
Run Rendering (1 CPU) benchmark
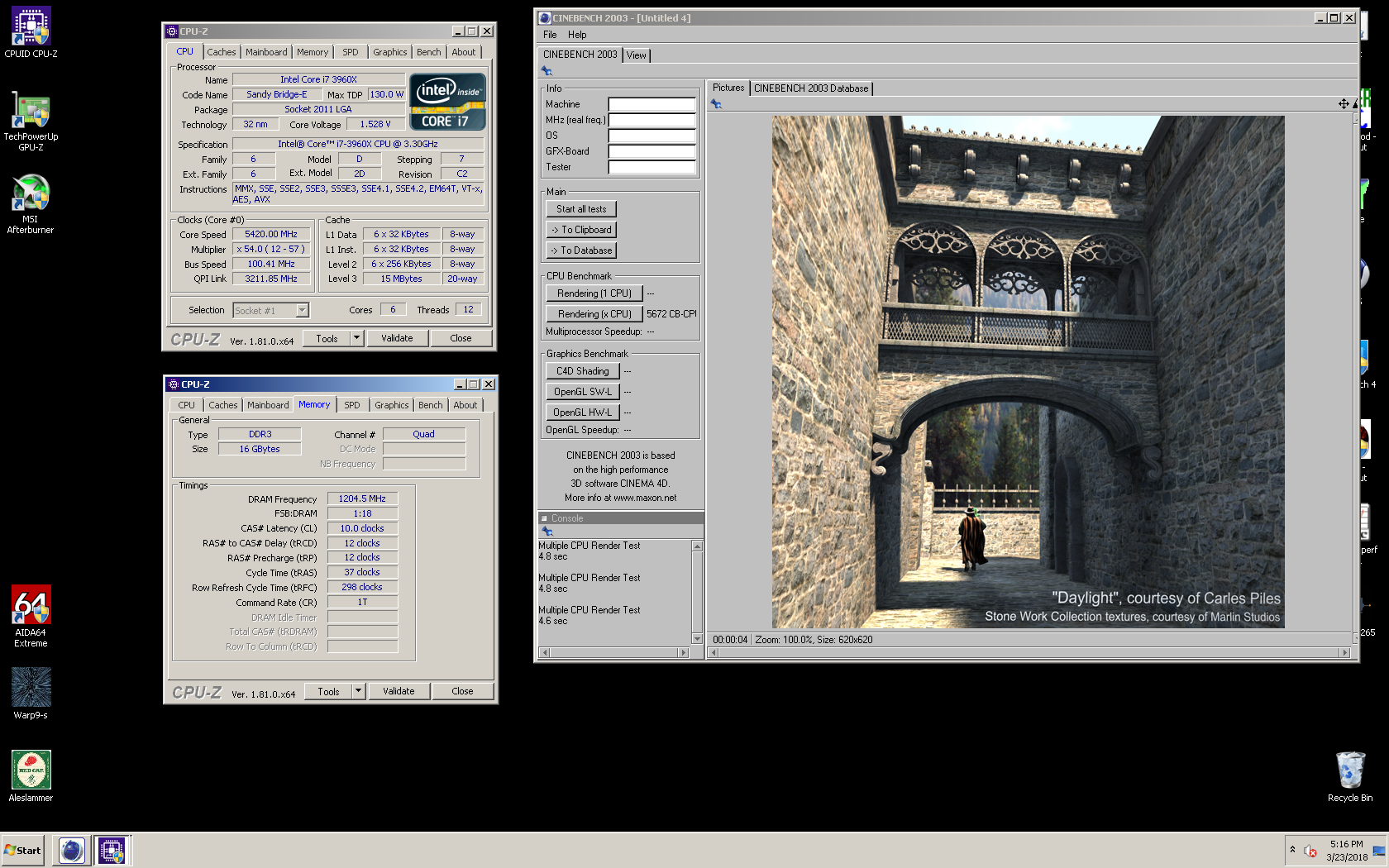coord(594,293)
